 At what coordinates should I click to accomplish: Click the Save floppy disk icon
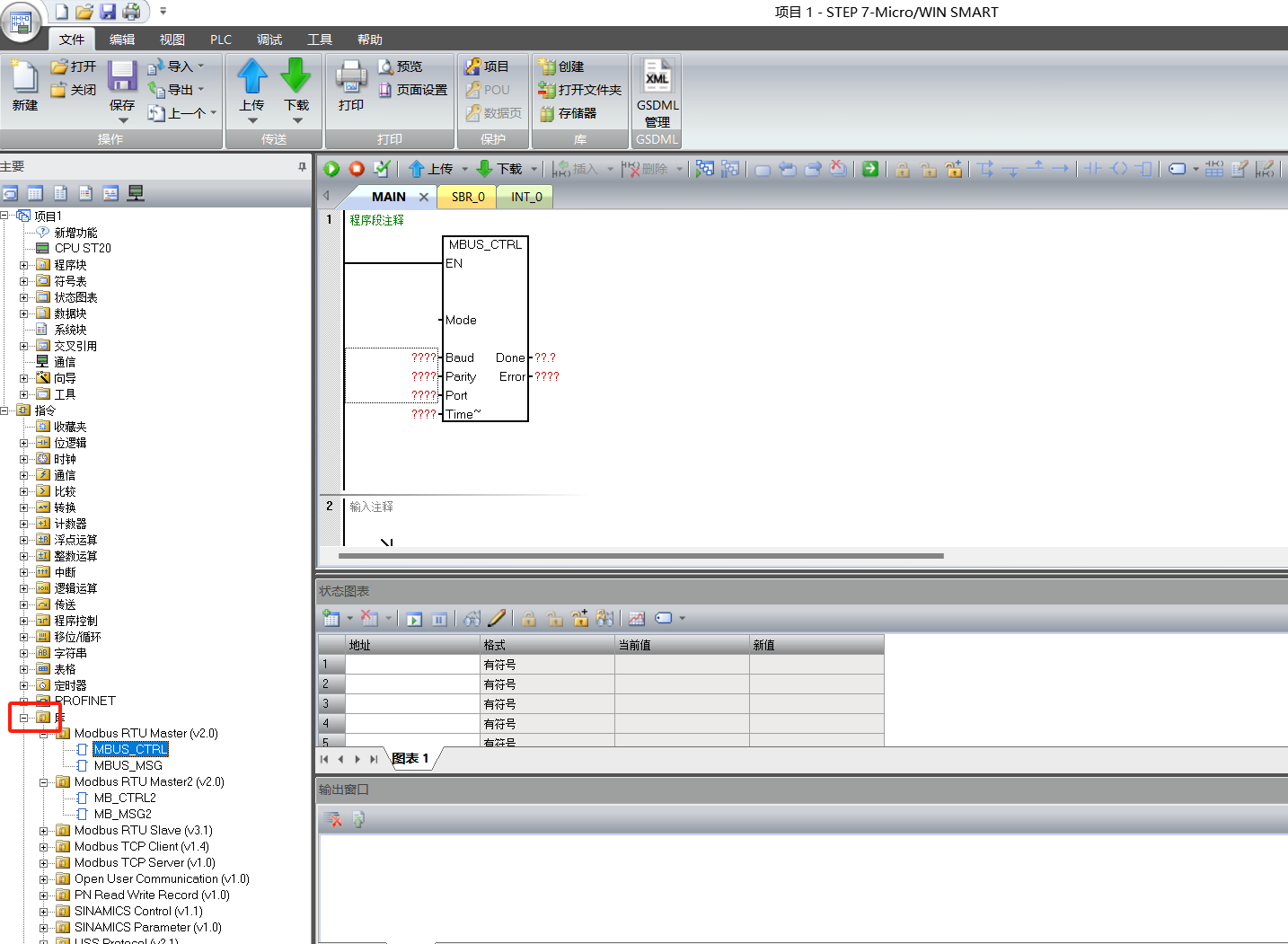[122, 77]
